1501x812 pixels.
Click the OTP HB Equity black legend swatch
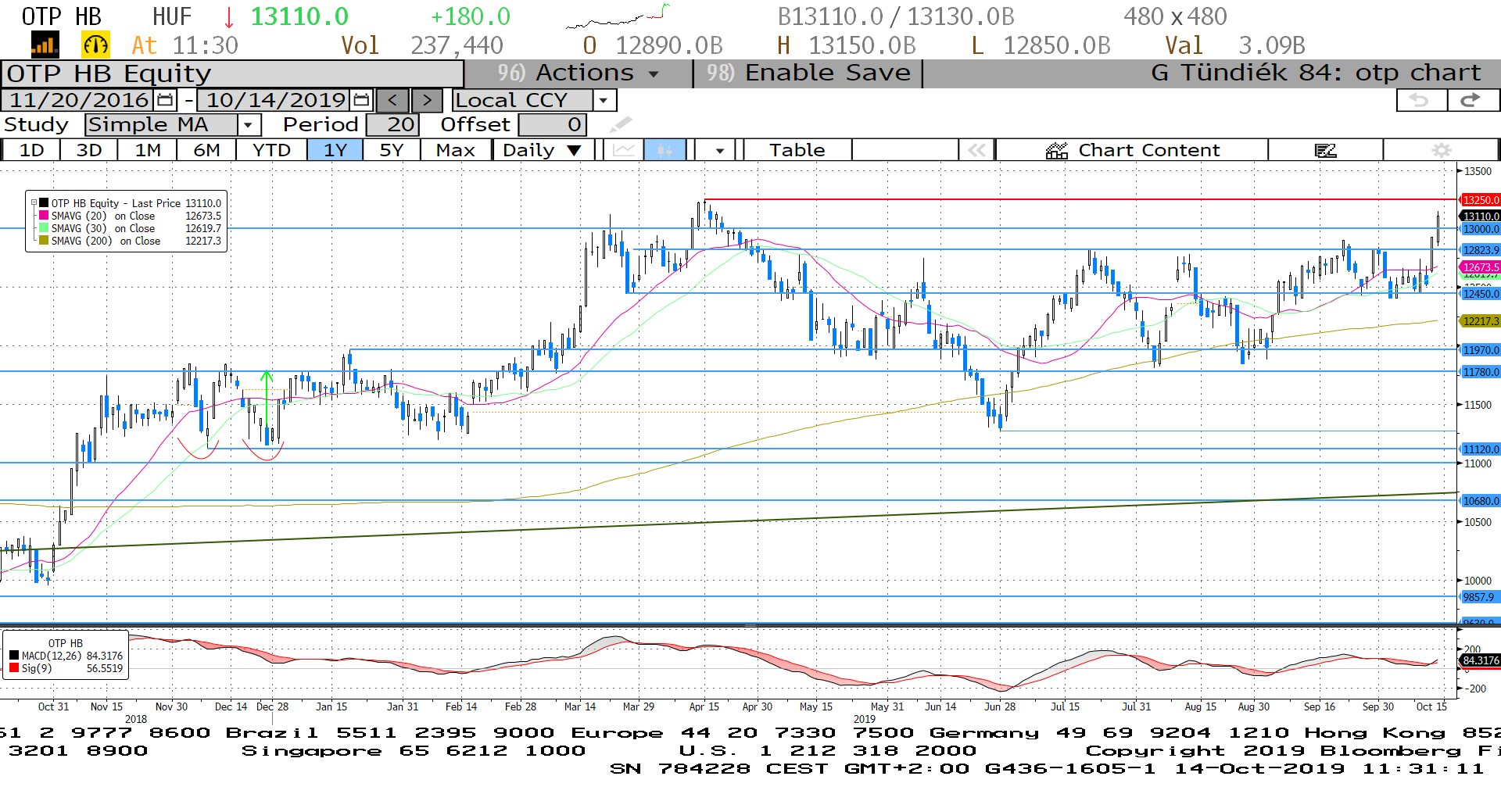(44, 203)
